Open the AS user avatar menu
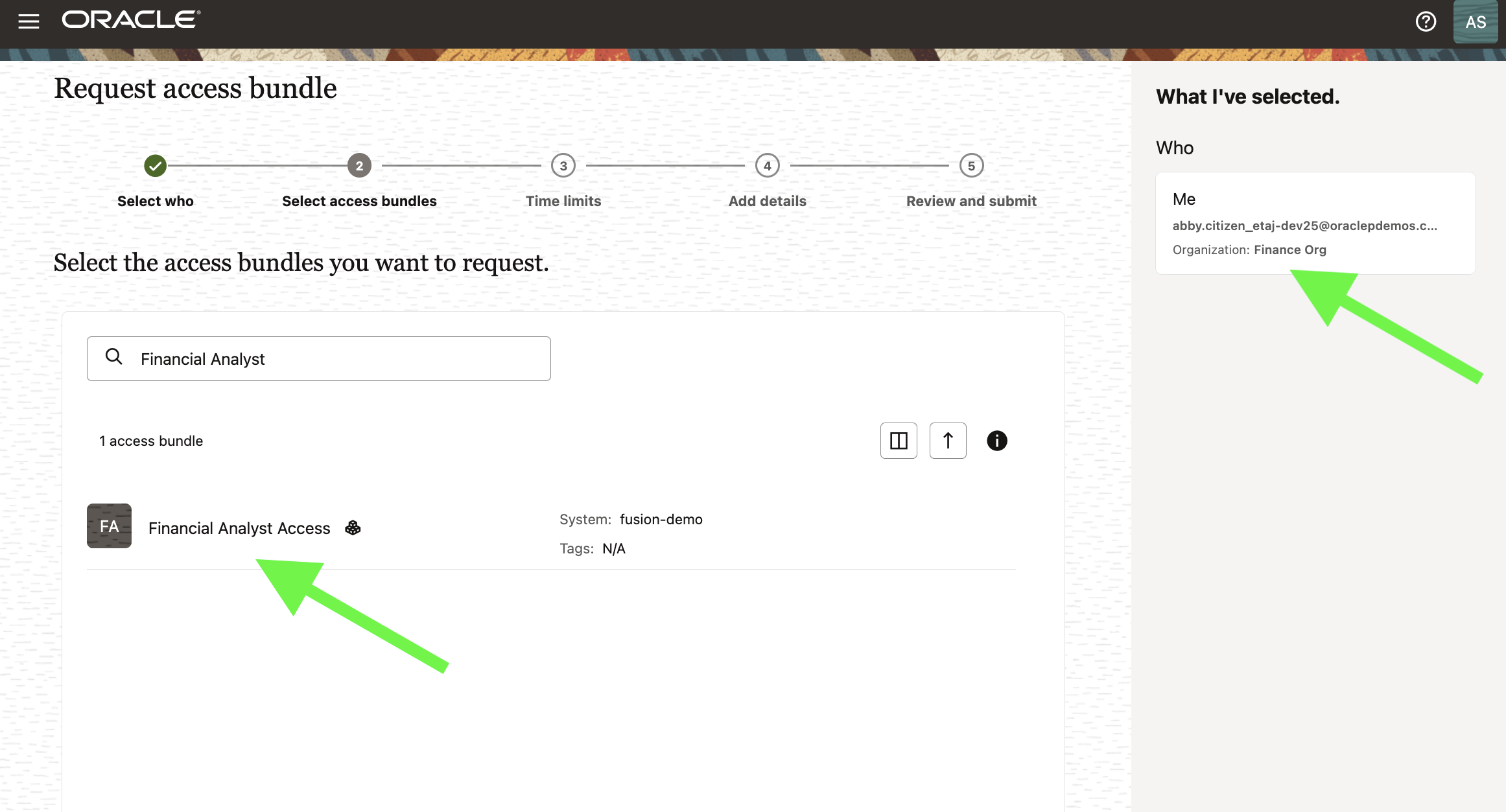 pos(1476,22)
